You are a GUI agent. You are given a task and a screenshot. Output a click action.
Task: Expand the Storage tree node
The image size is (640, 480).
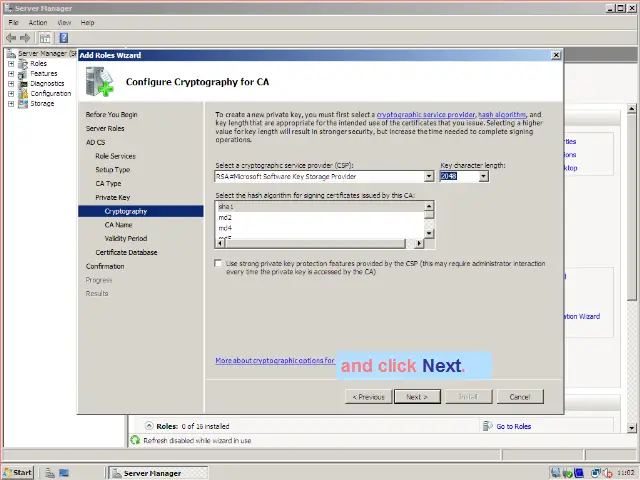tap(11, 104)
